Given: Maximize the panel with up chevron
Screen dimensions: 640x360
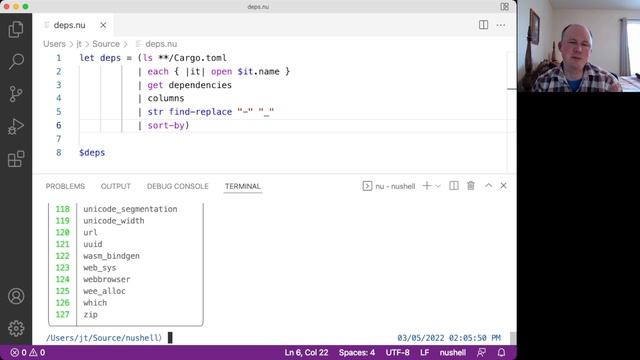Looking at the screenshot, I should coord(488,186).
